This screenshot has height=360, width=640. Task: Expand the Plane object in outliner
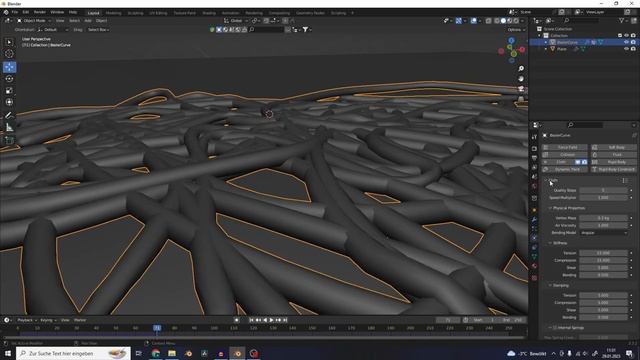tap(546, 49)
